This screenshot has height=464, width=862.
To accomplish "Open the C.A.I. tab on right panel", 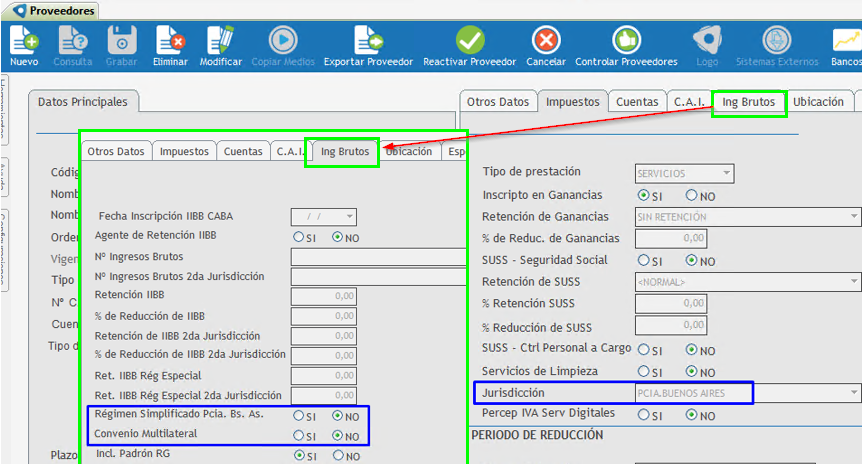I will [689, 102].
